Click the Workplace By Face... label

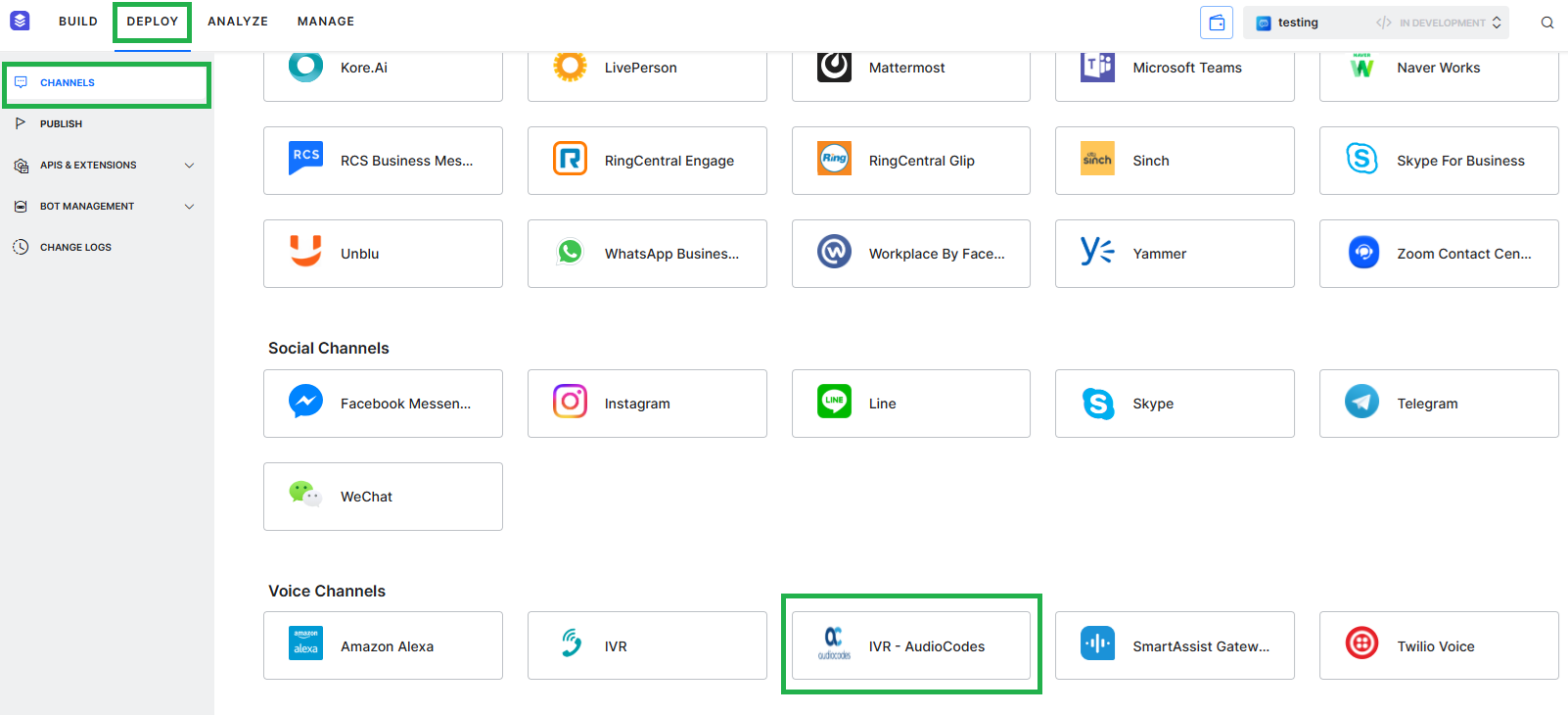click(x=937, y=254)
